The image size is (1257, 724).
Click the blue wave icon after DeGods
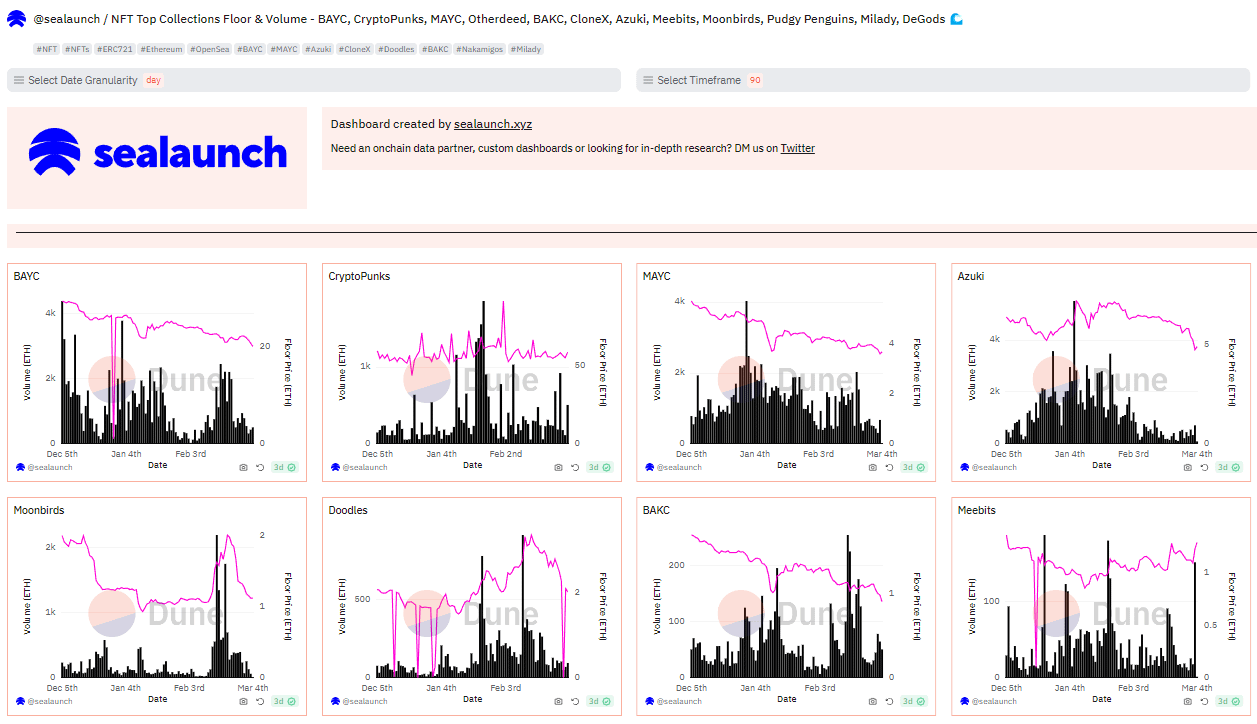956,19
